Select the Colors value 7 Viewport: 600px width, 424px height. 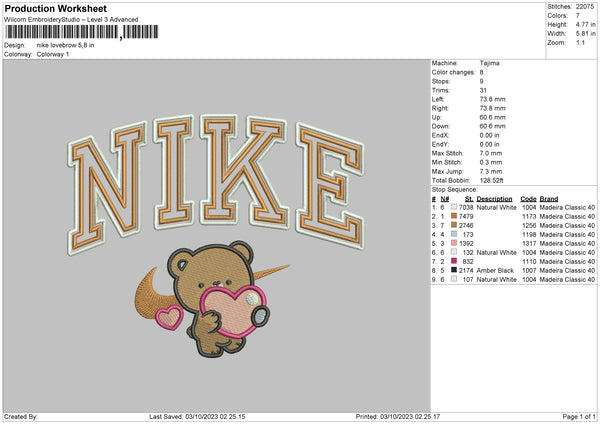[x=578, y=16]
